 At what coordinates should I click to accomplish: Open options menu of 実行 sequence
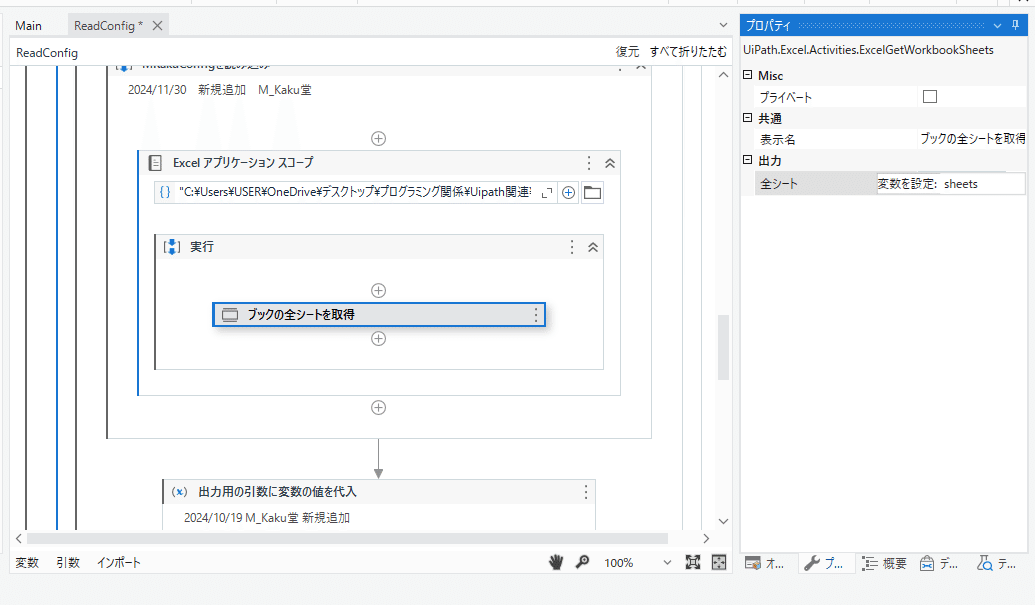click(x=572, y=247)
